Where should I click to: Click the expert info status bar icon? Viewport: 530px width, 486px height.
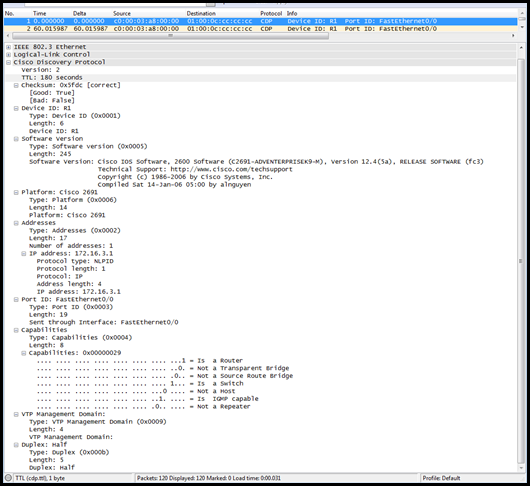click(x=8, y=478)
